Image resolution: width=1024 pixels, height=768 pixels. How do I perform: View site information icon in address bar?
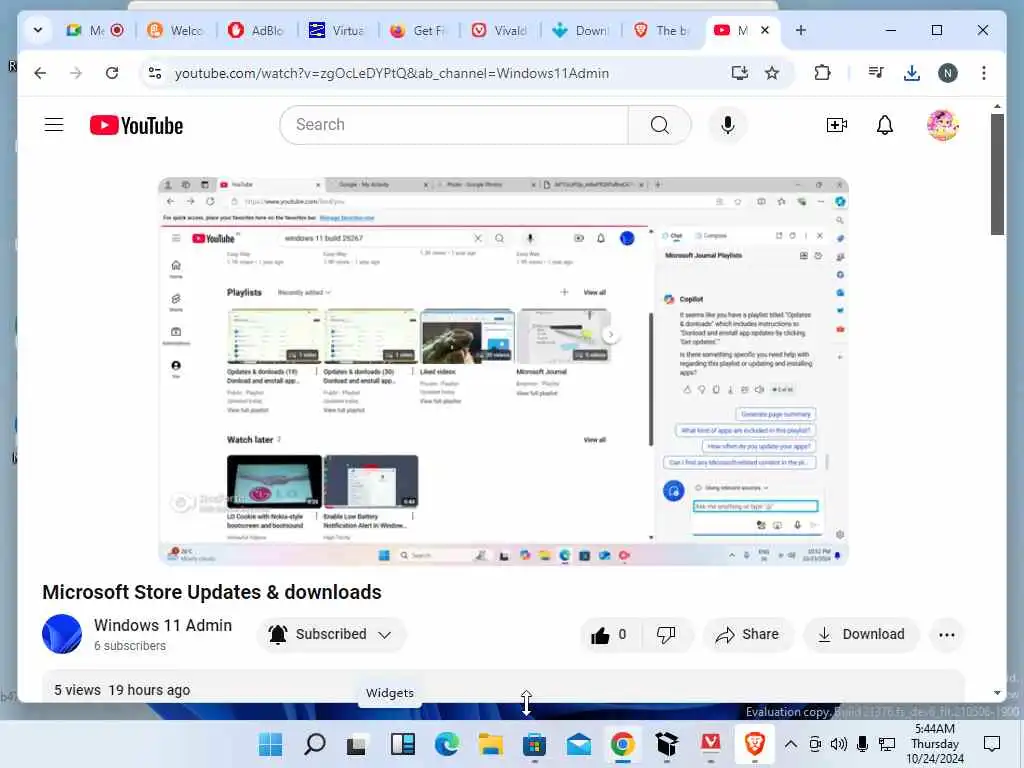pos(155,73)
